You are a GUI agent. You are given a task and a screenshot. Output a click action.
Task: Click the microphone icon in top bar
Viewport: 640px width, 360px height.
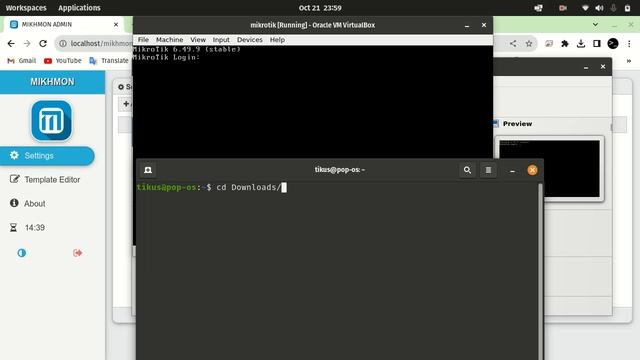tap(613, 8)
